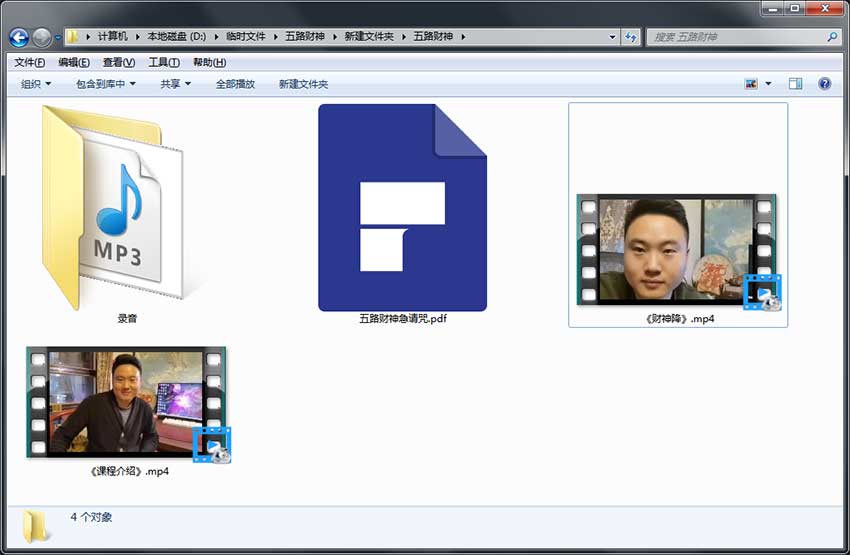
Task: Change view using the view mode icon
Action: [x=751, y=84]
